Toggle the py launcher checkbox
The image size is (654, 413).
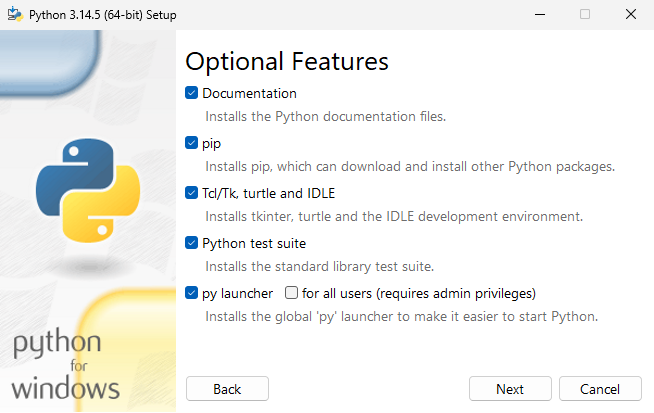[191, 293]
